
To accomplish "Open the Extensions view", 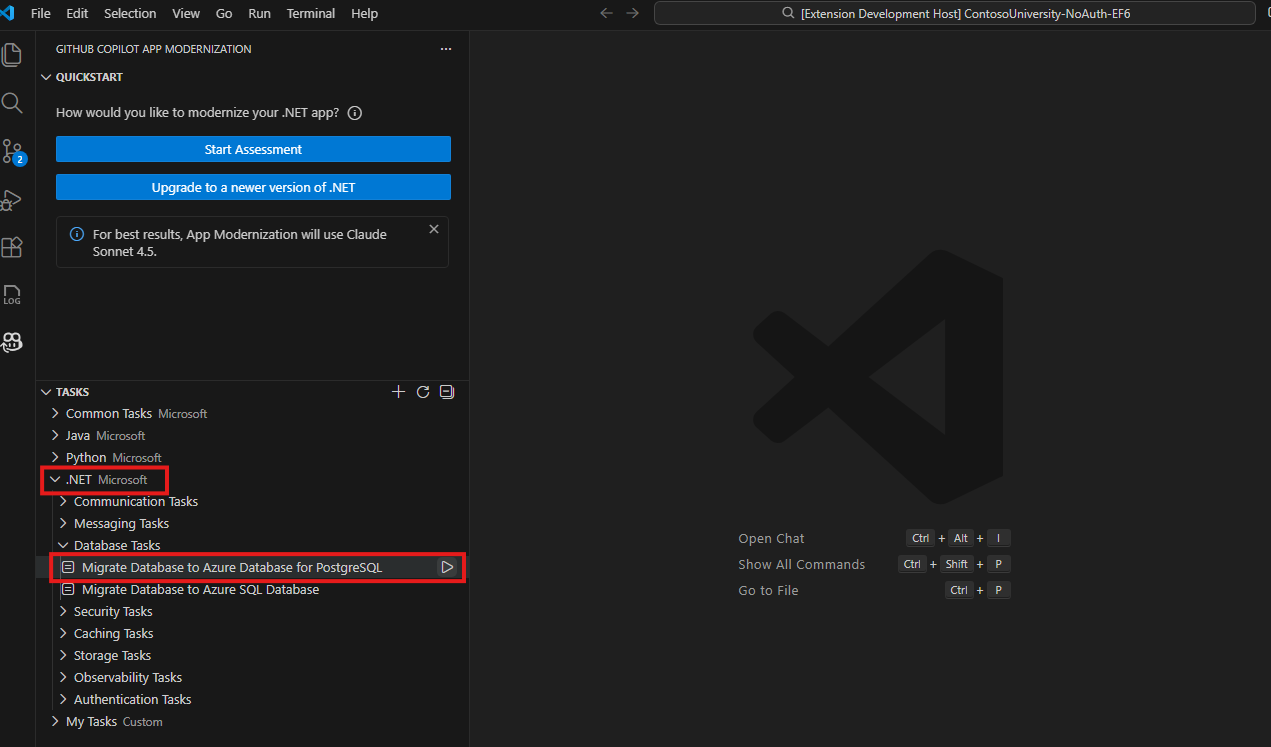I will [x=12, y=247].
